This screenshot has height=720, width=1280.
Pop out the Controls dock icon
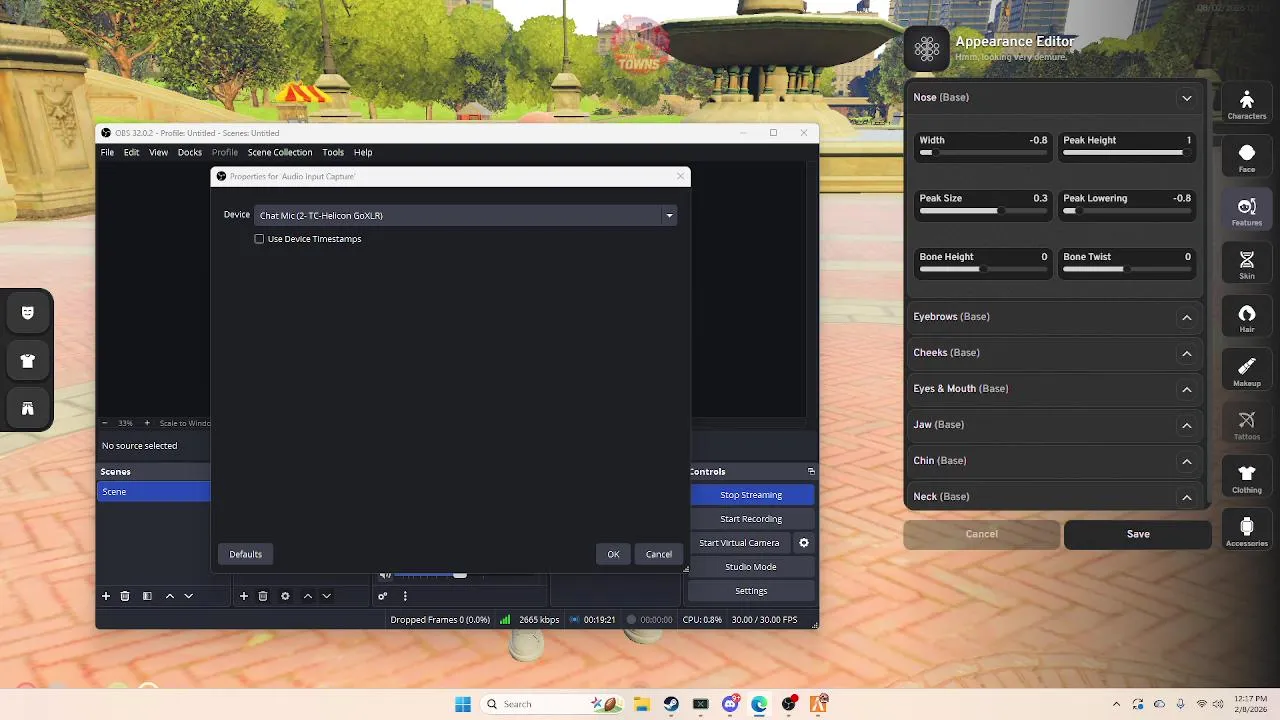pyautogui.click(x=811, y=471)
